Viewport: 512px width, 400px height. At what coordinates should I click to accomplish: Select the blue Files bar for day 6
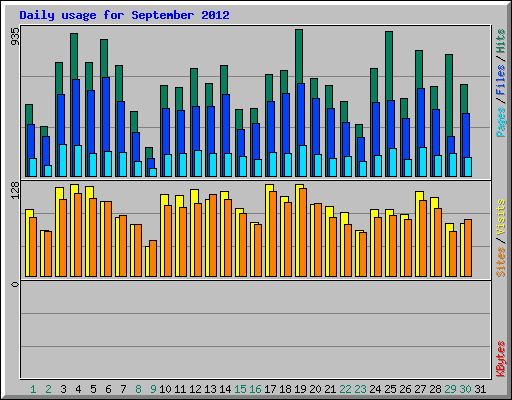click(x=106, y=113)
